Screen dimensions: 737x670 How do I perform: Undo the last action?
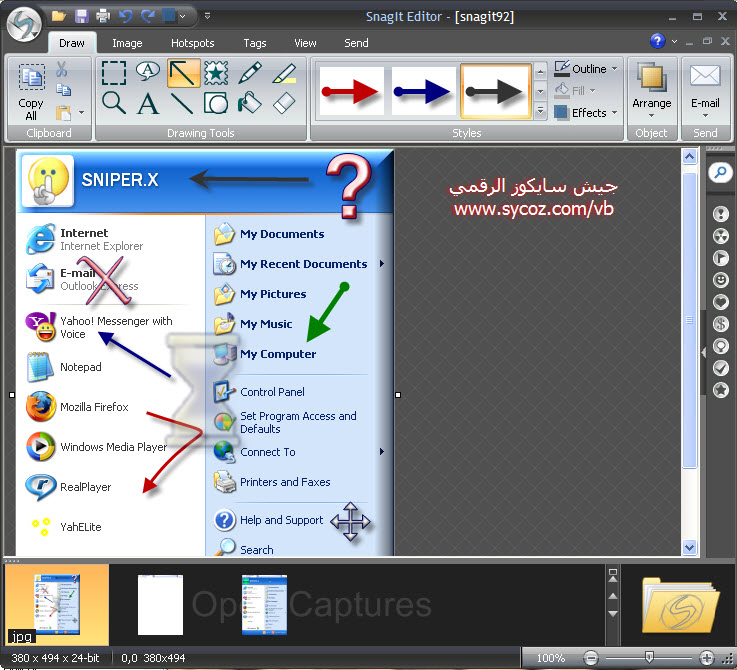point(125,16)
